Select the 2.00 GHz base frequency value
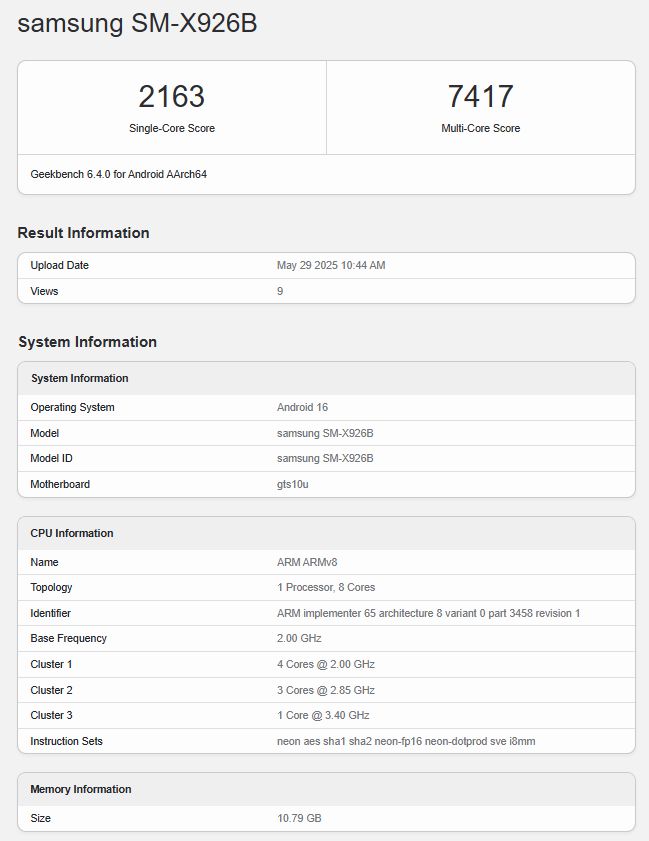 point(299,638)
